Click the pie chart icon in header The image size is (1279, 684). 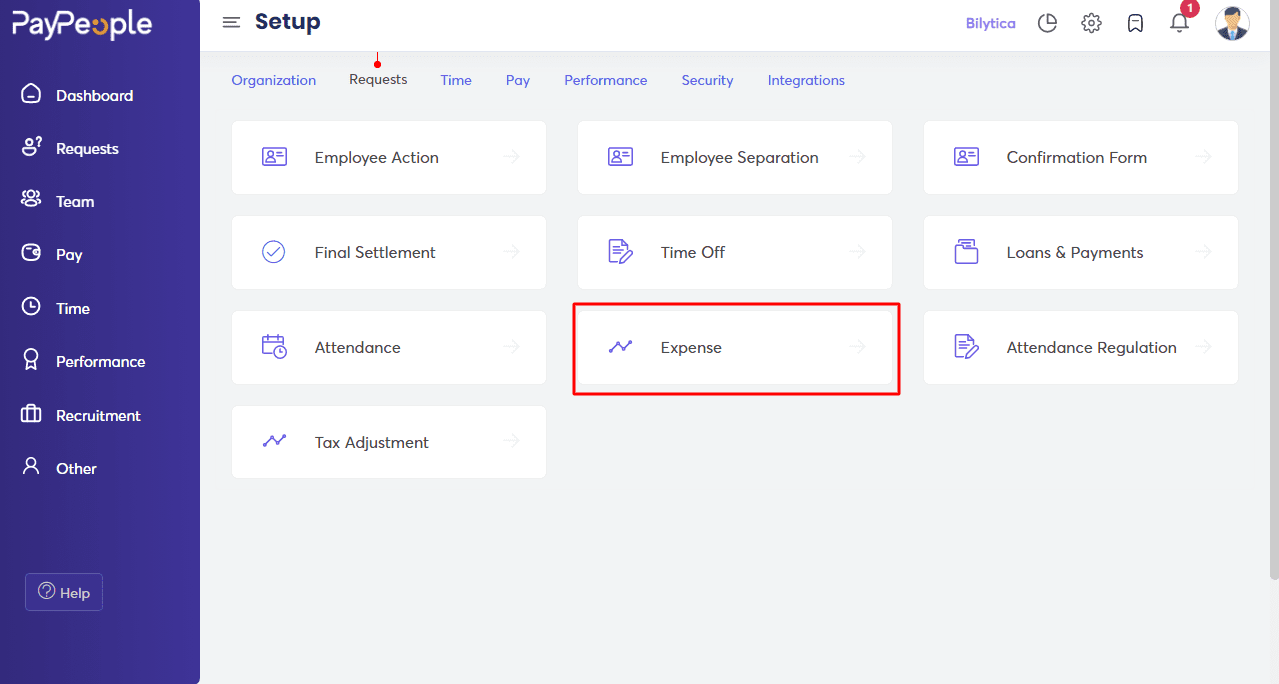[1047, 23]
